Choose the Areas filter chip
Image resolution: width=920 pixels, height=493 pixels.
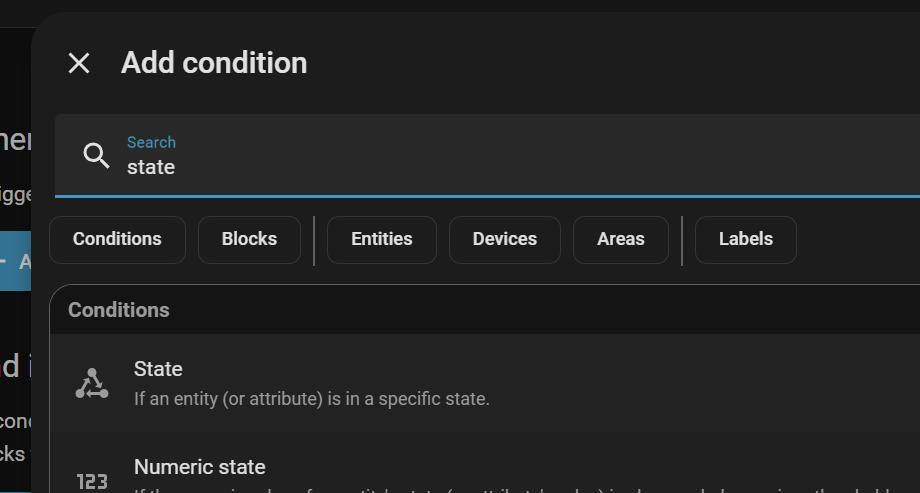click(621, 240)
